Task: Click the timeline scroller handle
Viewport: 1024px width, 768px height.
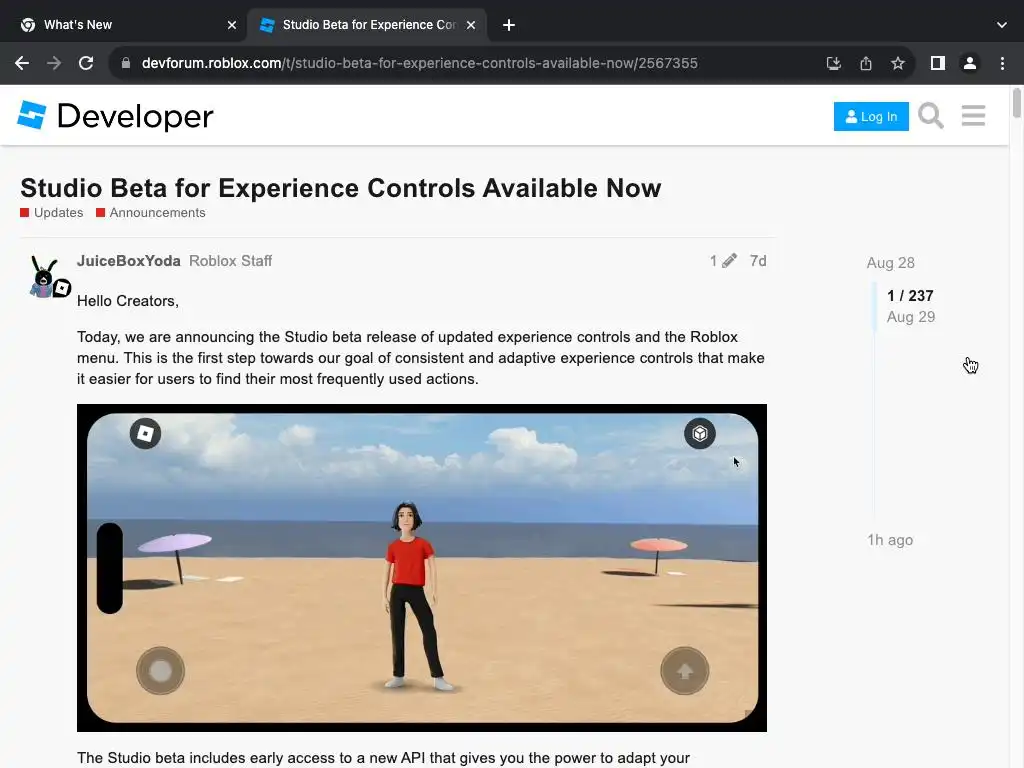Action: pyautogui.click(x=875, y=306)
